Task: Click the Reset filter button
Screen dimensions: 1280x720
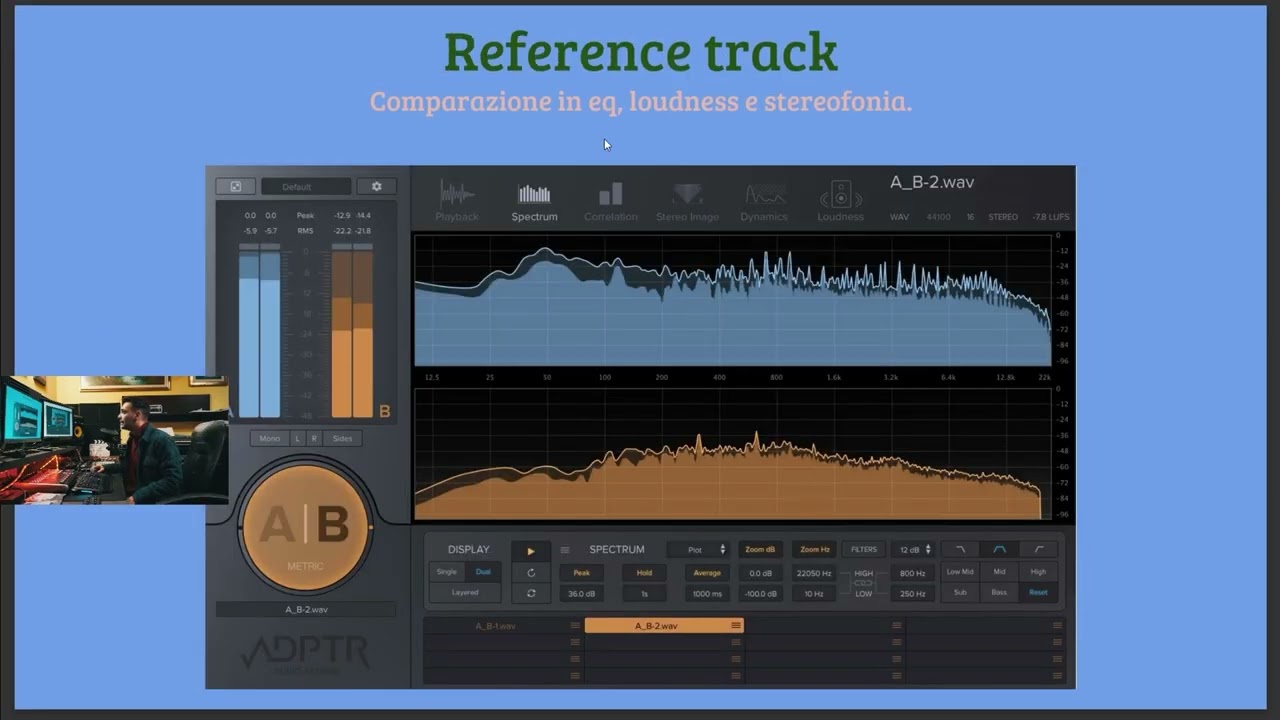Action: point(1038,592)
